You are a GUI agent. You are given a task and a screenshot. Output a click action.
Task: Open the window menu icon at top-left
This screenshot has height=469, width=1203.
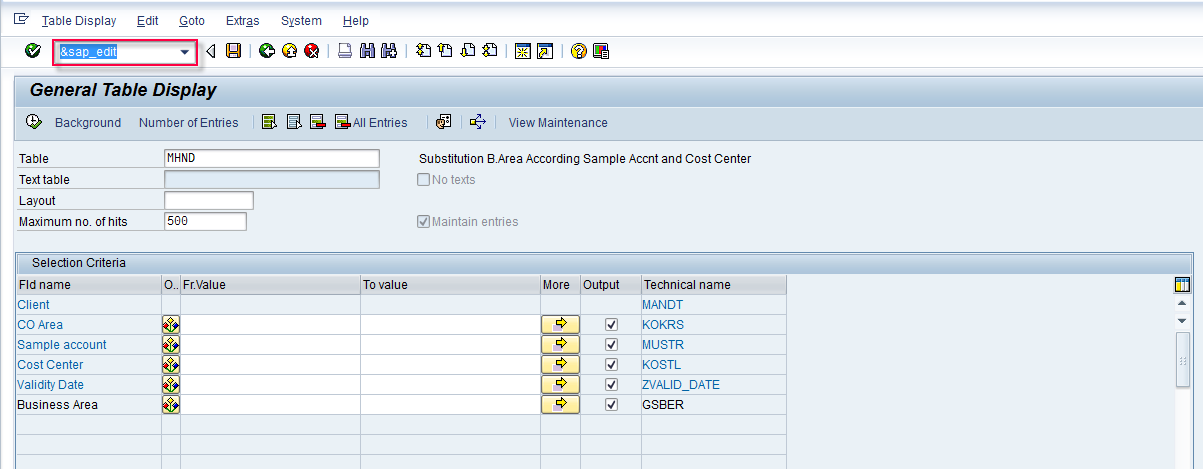point(20,19)
